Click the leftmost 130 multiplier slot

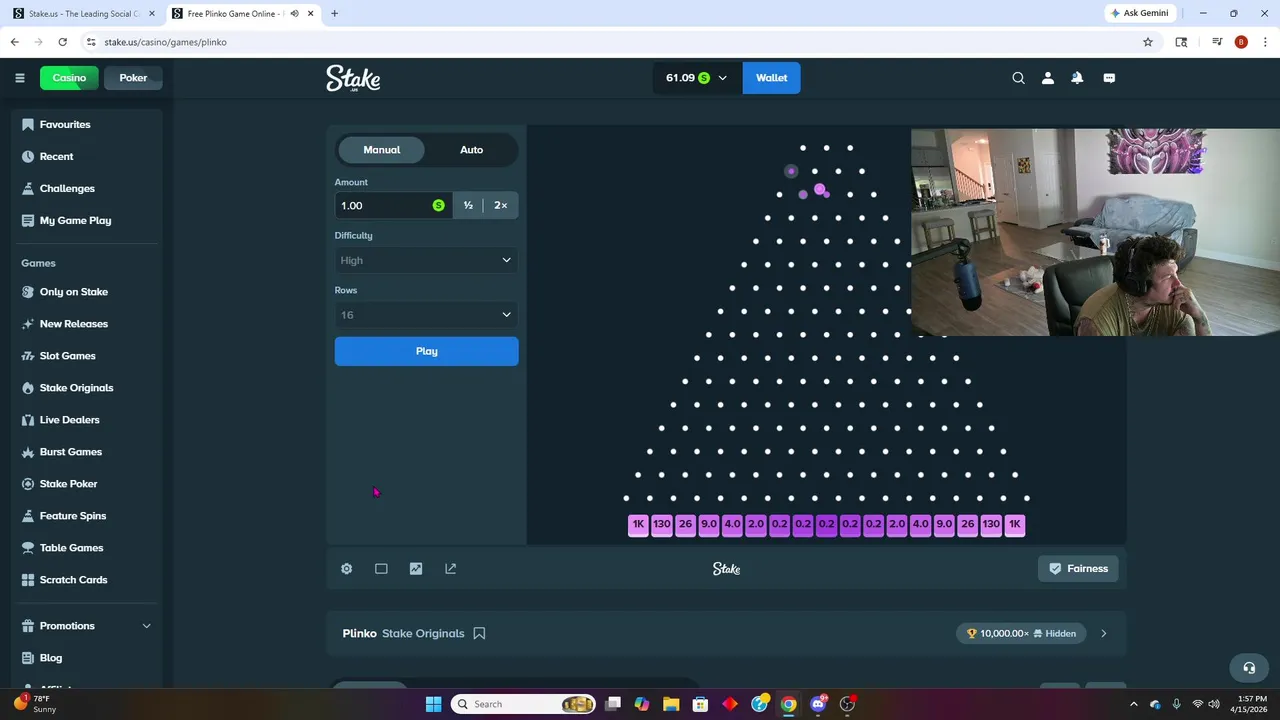coord(662,524)
